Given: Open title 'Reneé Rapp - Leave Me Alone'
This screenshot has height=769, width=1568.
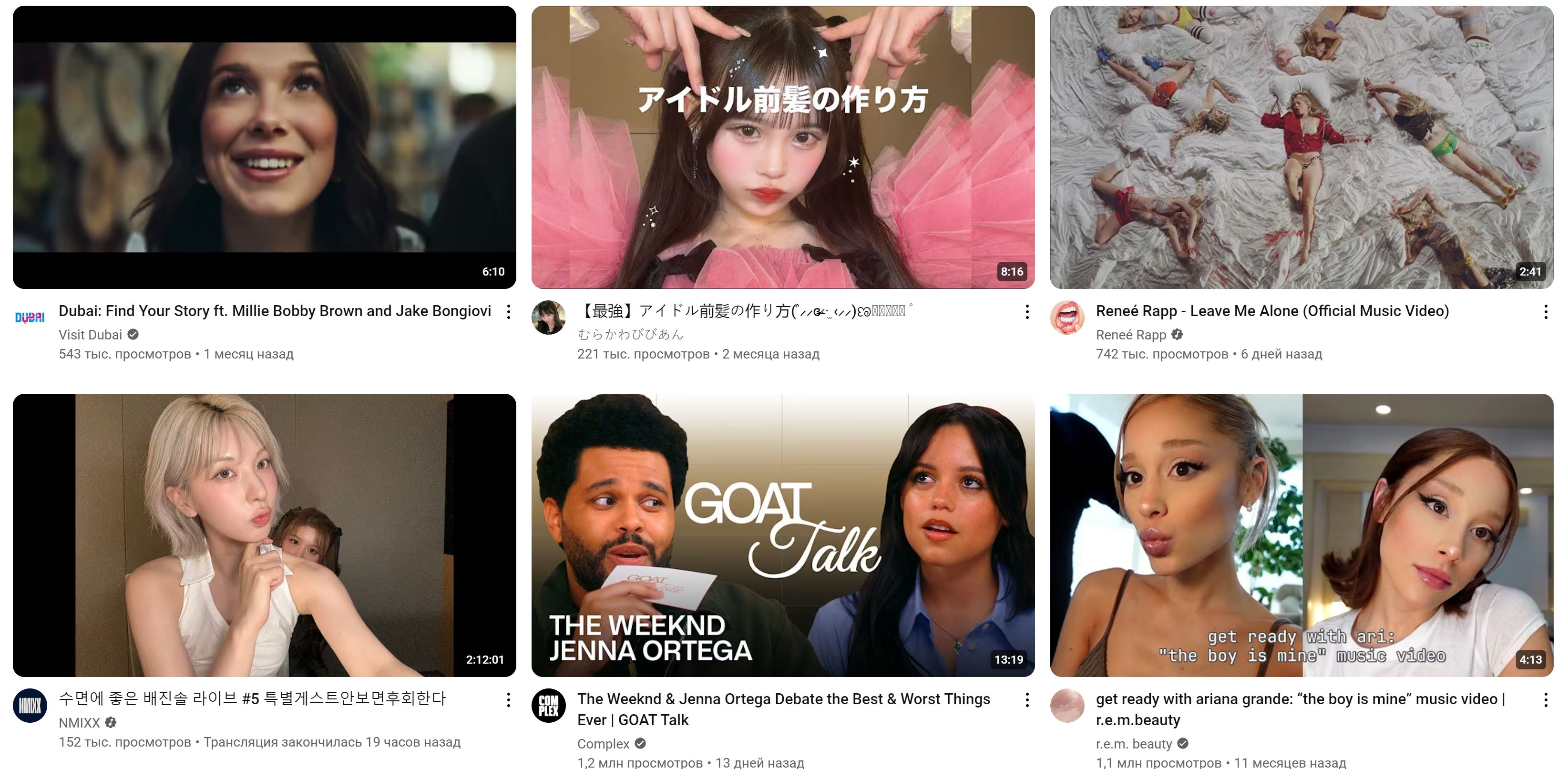Looking at the screenshot, I should click(1272, 311).
